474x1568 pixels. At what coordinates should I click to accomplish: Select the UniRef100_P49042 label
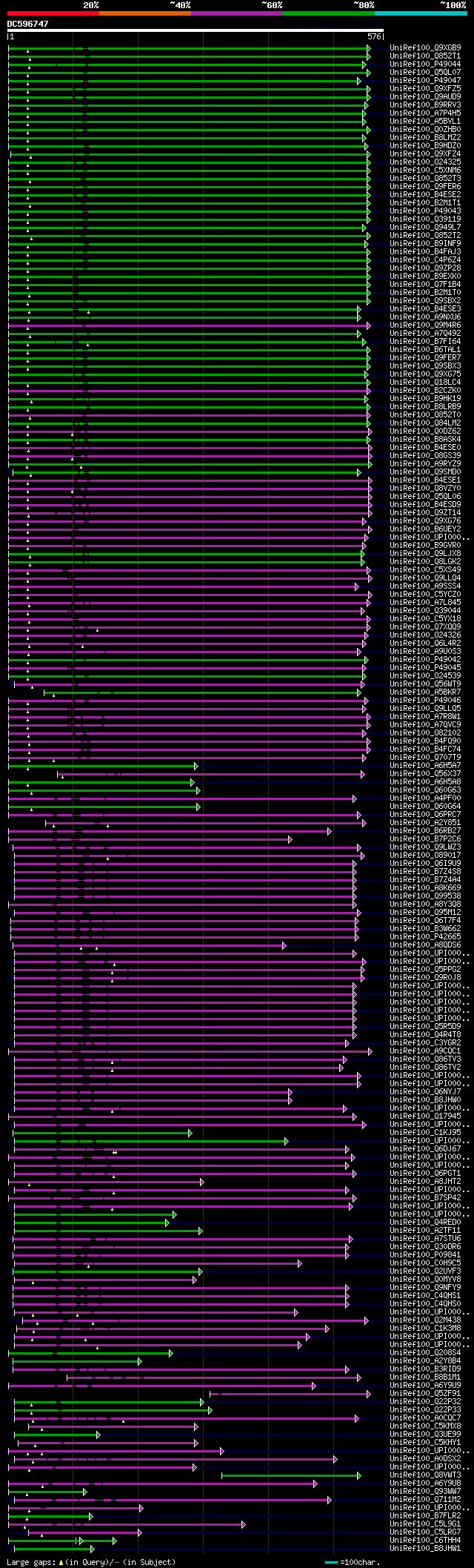(x=425, y=660)
